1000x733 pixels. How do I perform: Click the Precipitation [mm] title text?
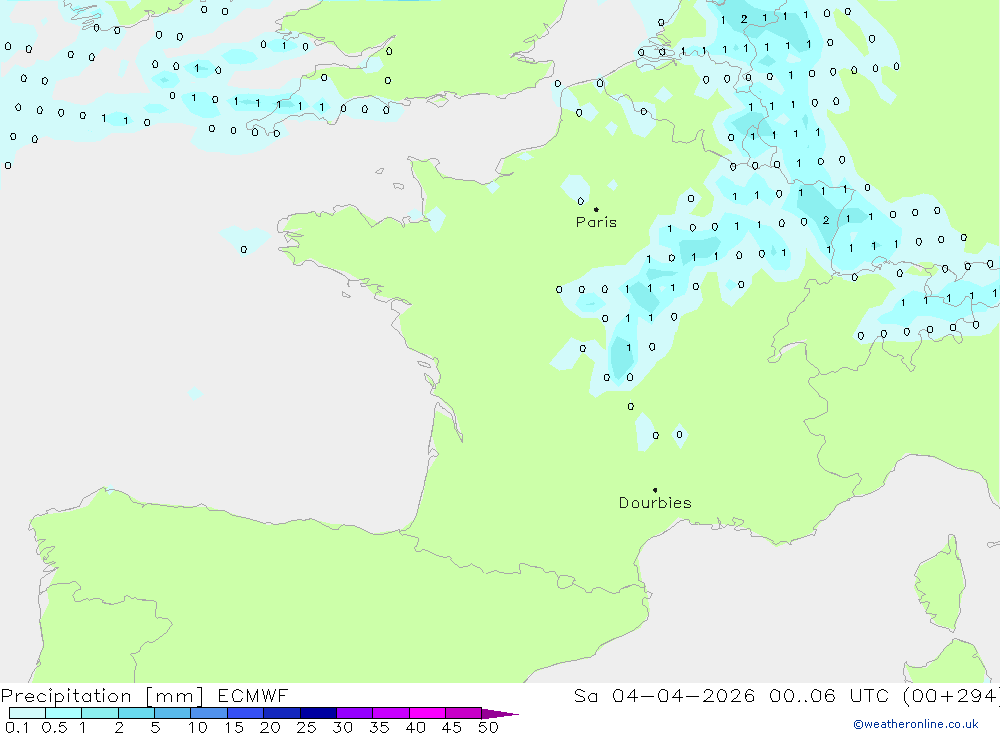pyautogui.click(x=103, y=696)
